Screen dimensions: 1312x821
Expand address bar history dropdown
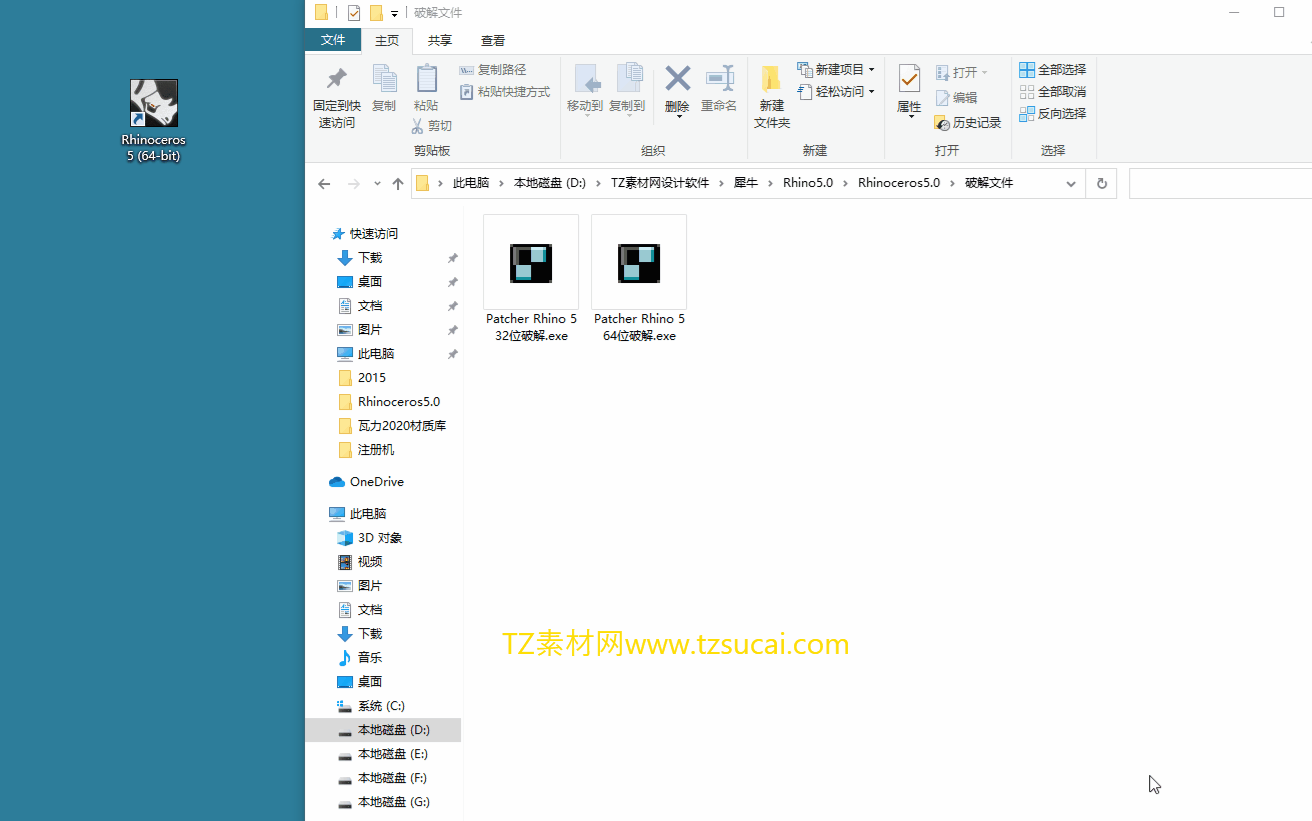1071,184
